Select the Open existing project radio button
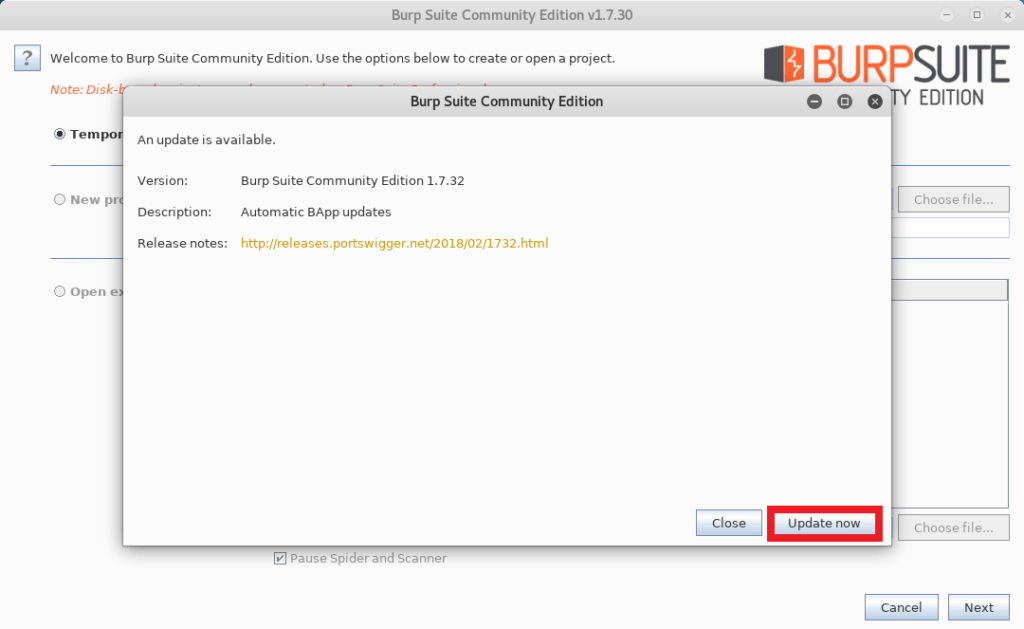Image resolution: width=1024 pixels, height=629 pixels. [59, 291]
